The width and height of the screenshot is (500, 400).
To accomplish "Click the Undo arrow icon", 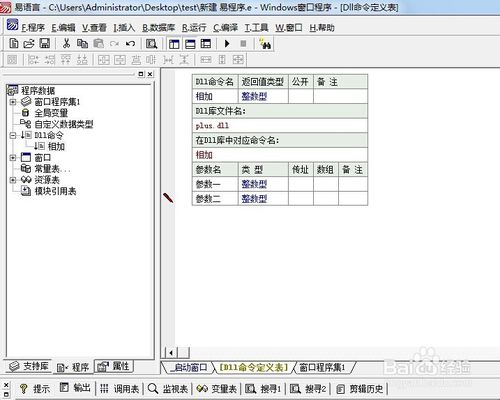I will (x=131, y=44).
